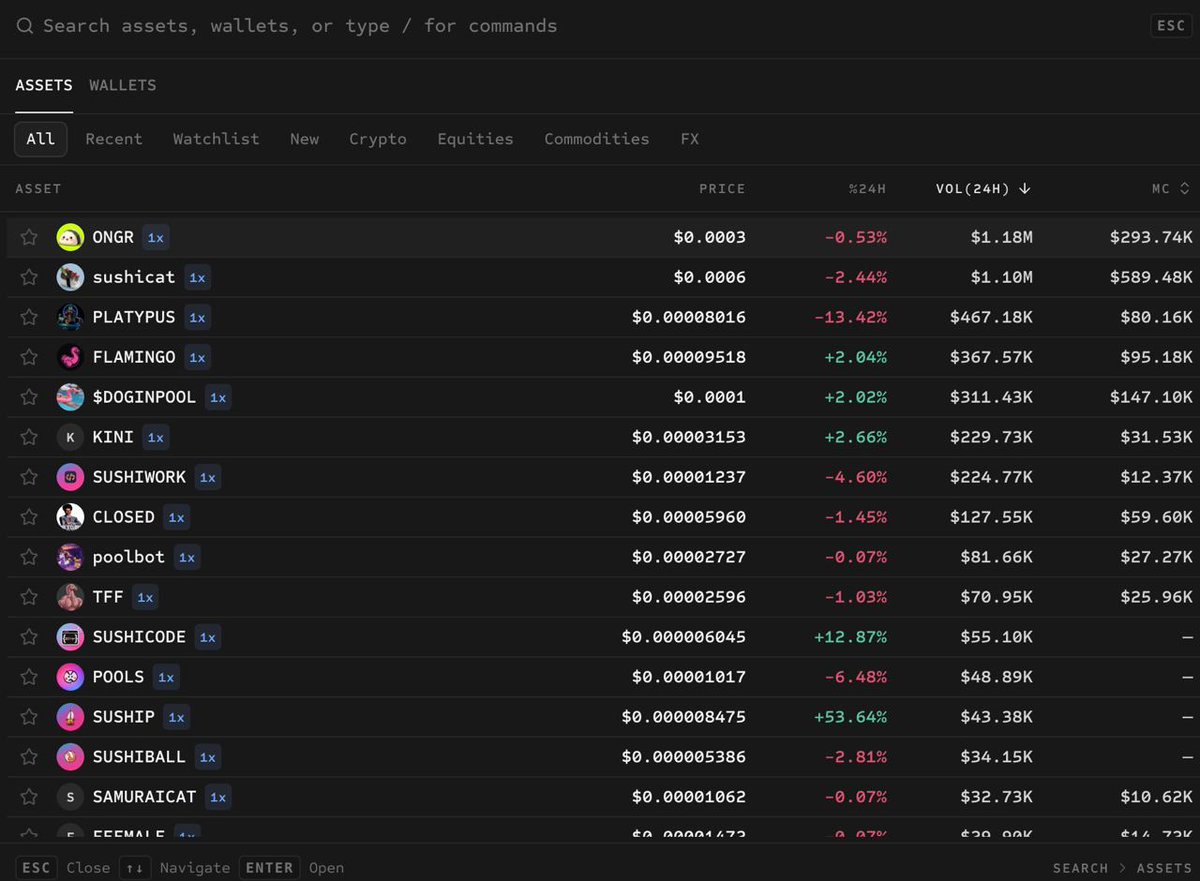Click the SUSHIP +53.64% change value
The height and width of the screenshot is (881, 1200).
click(x=851, y=717)
